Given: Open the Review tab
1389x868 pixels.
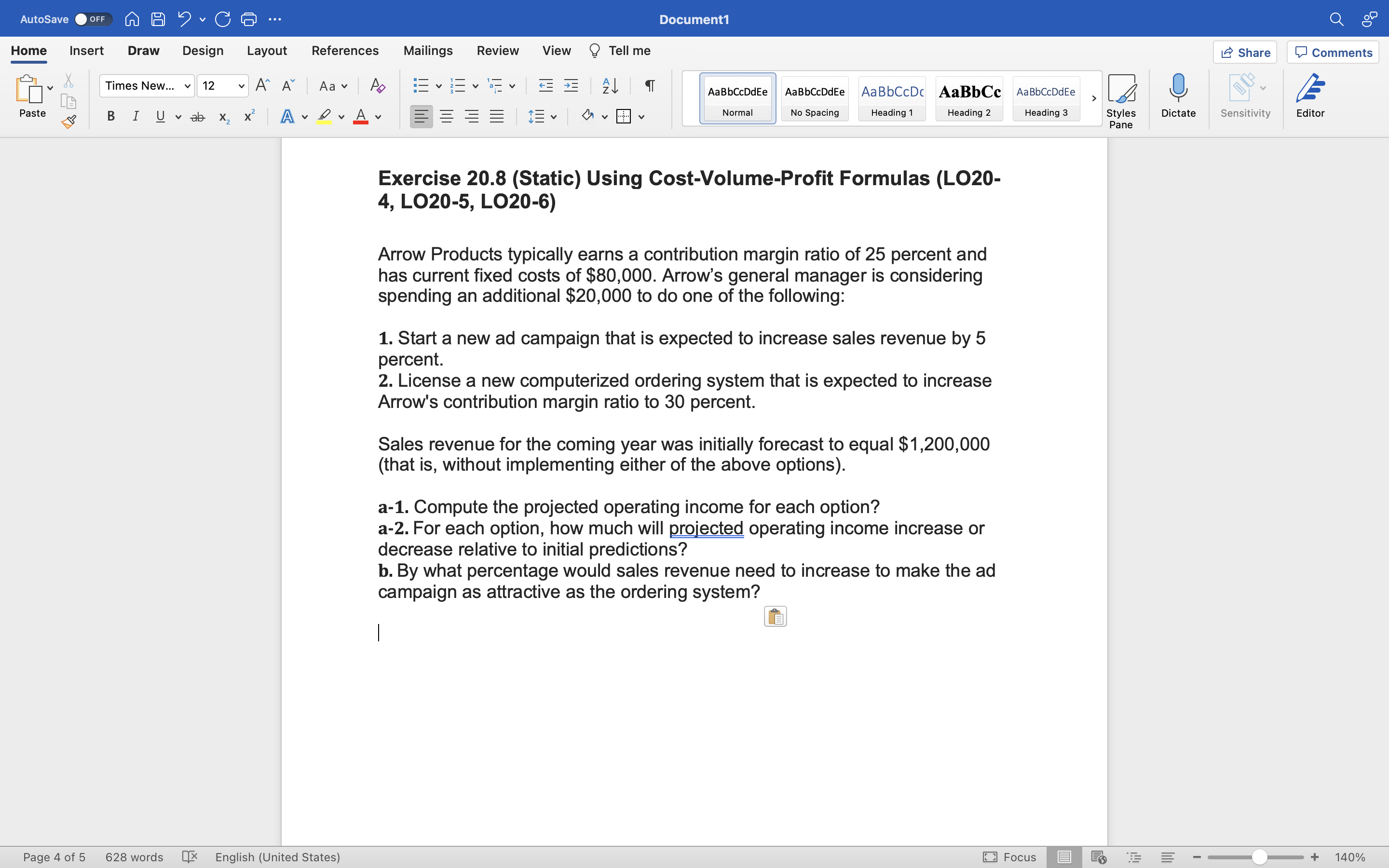Looking at the screenshot, I should (x=497, y=51).
